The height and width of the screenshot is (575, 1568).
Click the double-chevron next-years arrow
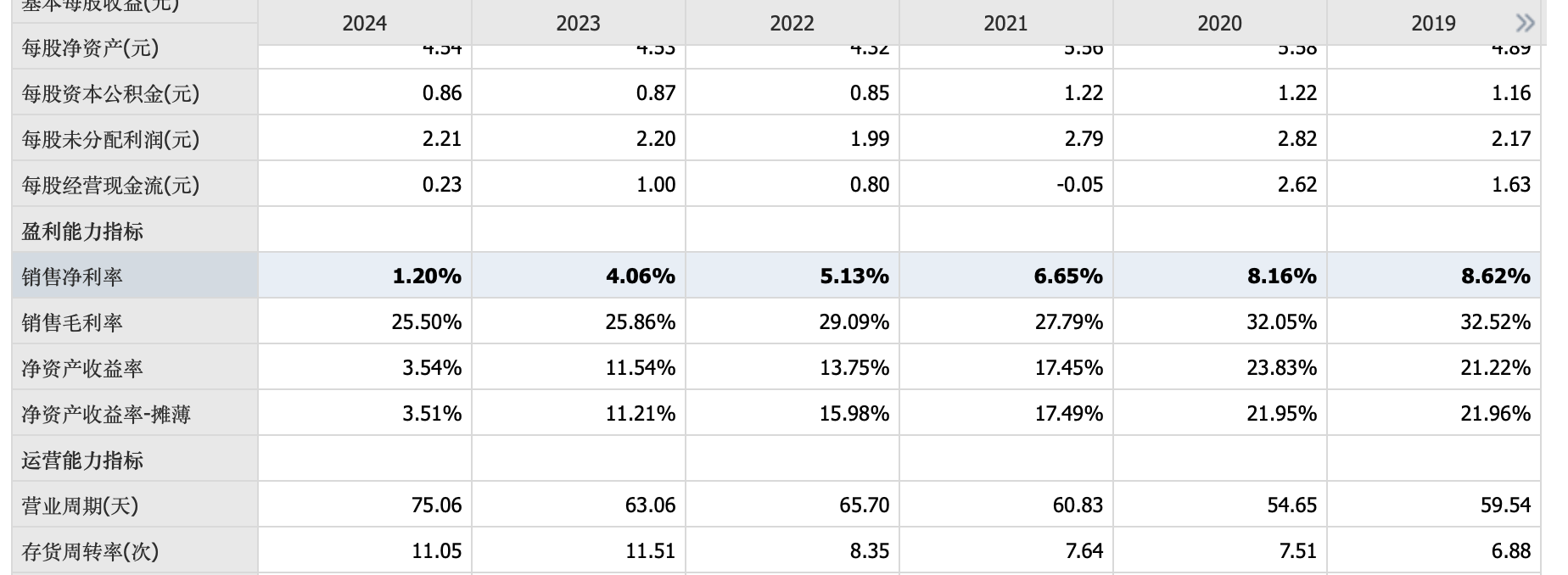pos(1525,23)
